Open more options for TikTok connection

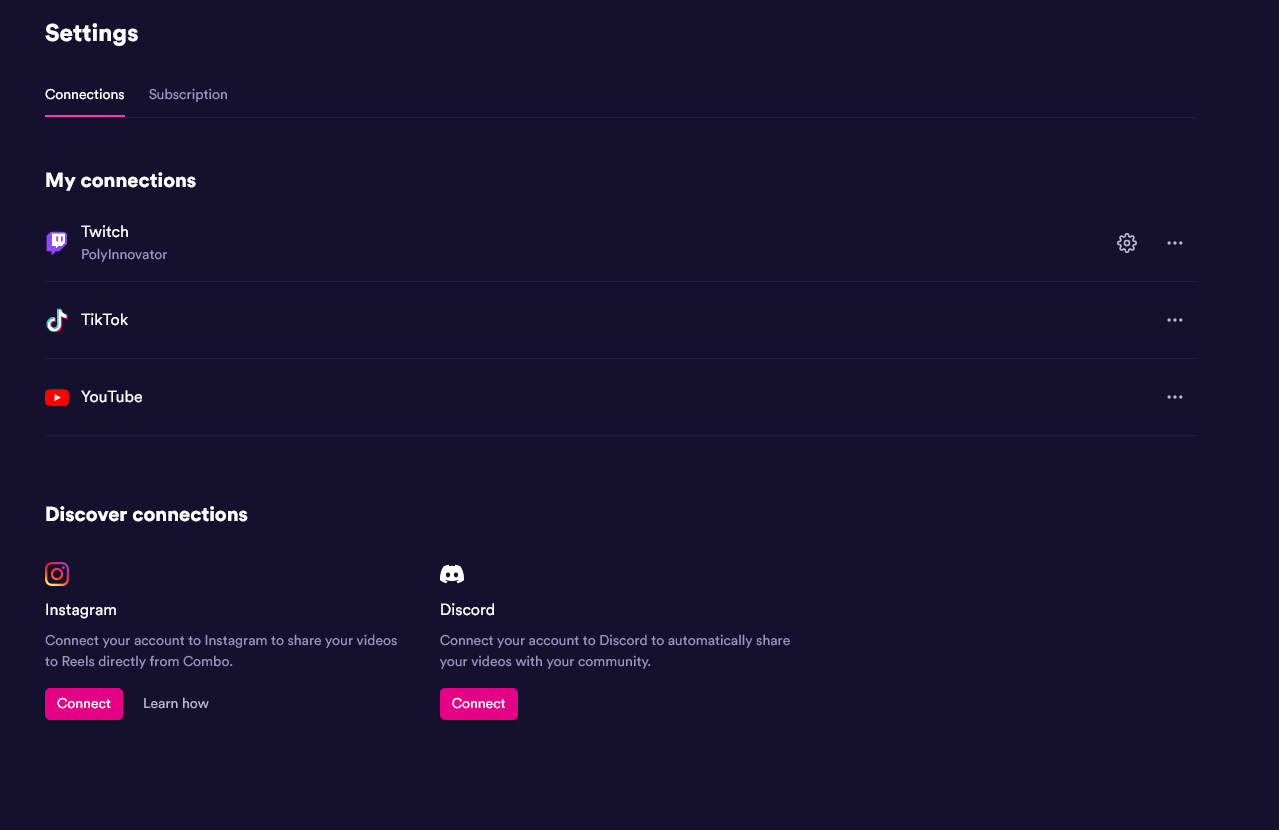1175,320
